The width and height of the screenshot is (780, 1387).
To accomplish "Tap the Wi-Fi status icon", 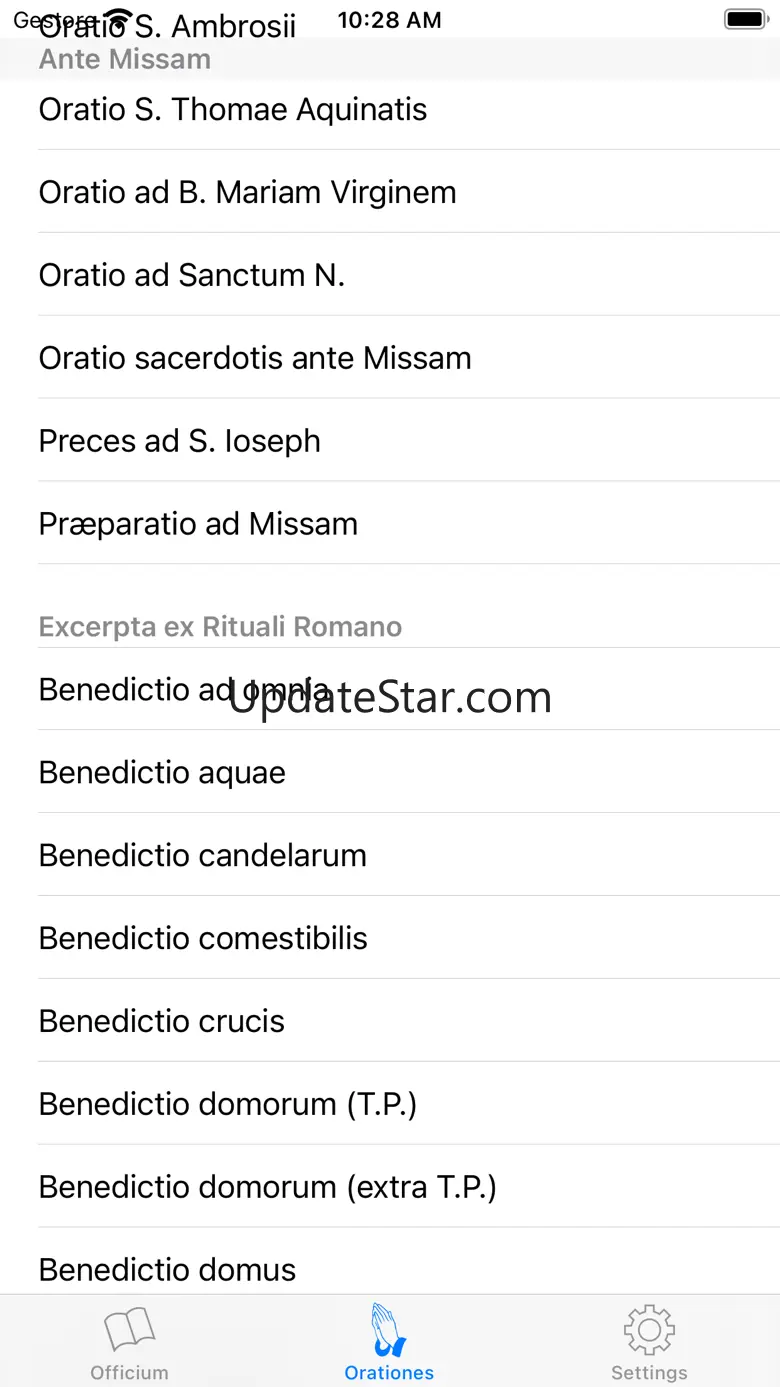I will 119,18.
